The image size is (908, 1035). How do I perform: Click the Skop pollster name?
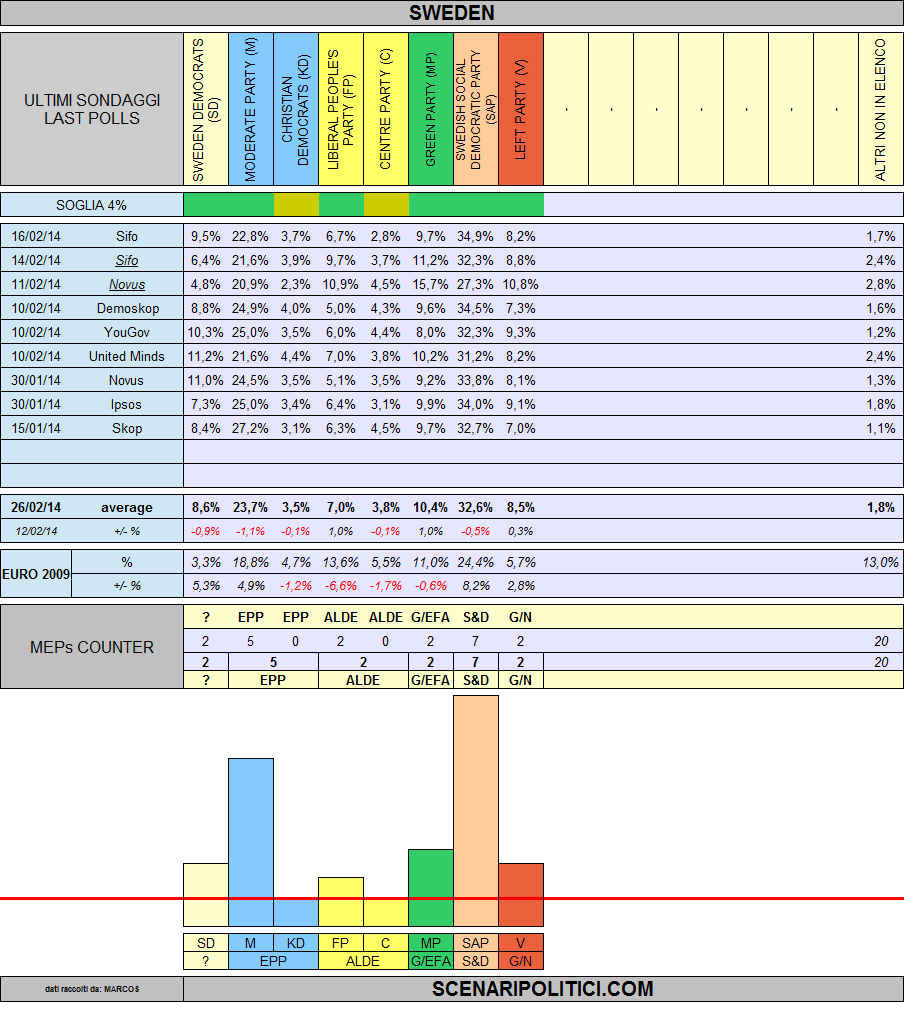127,428
